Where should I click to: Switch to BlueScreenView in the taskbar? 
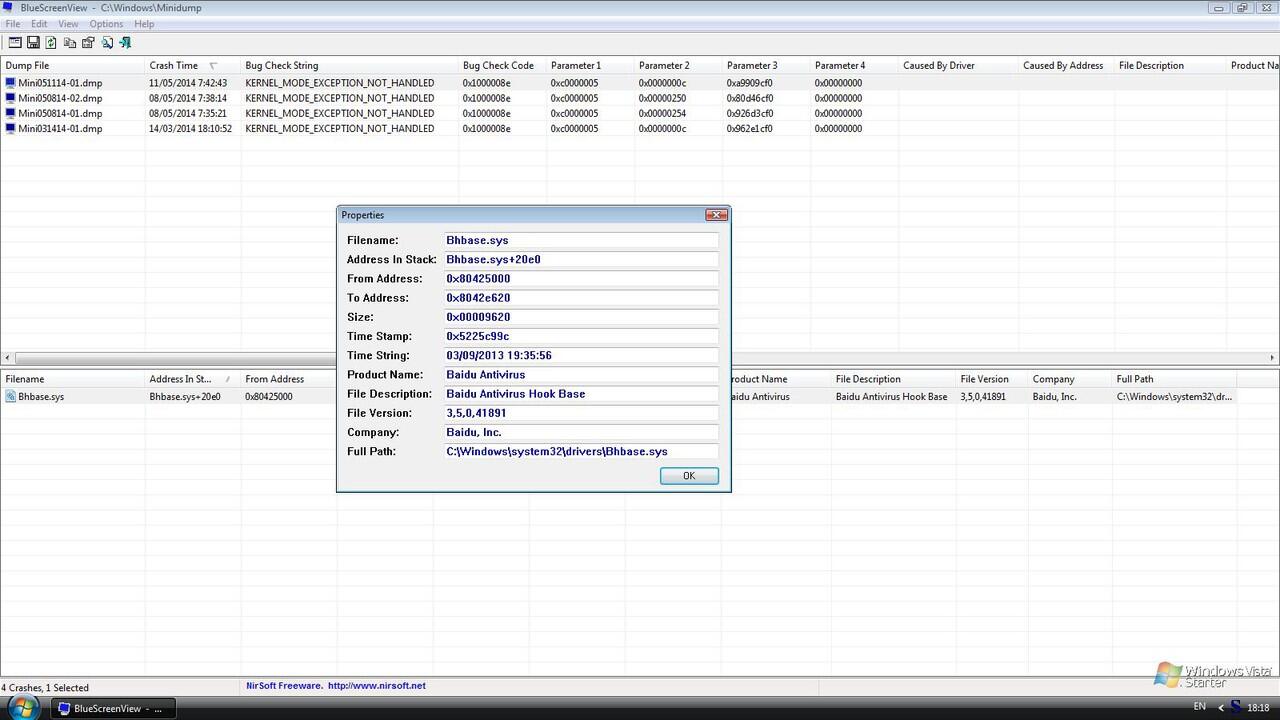111,708
